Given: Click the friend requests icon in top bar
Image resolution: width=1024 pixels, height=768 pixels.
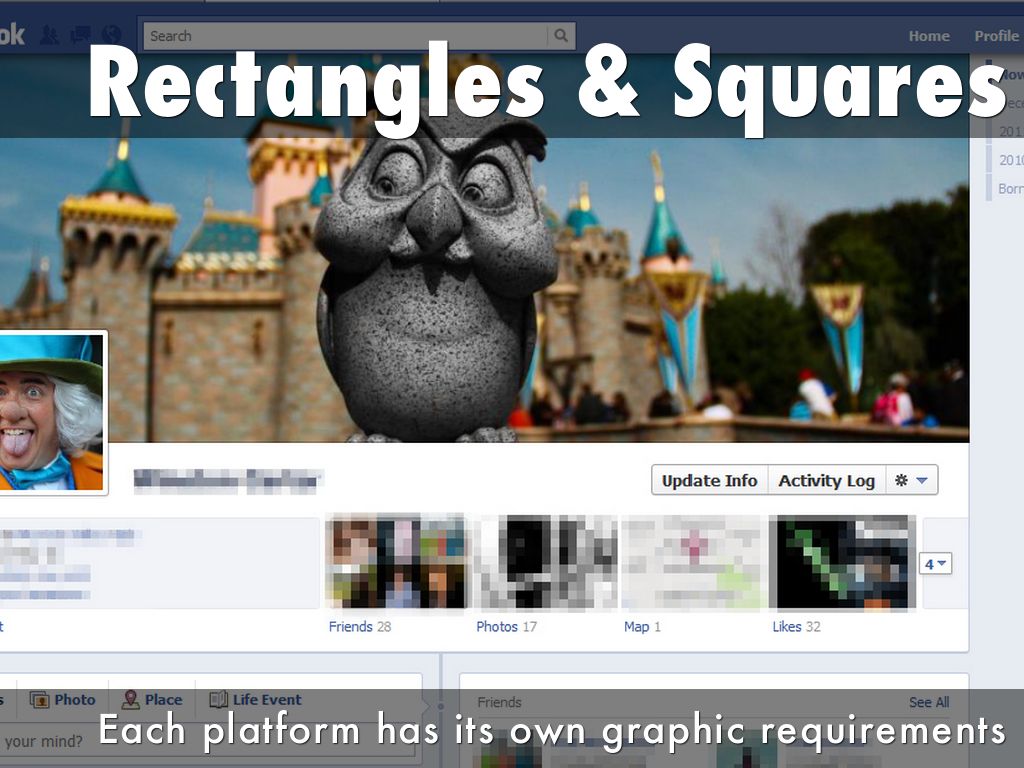Looking at the screenshot, I should [48, 36].
